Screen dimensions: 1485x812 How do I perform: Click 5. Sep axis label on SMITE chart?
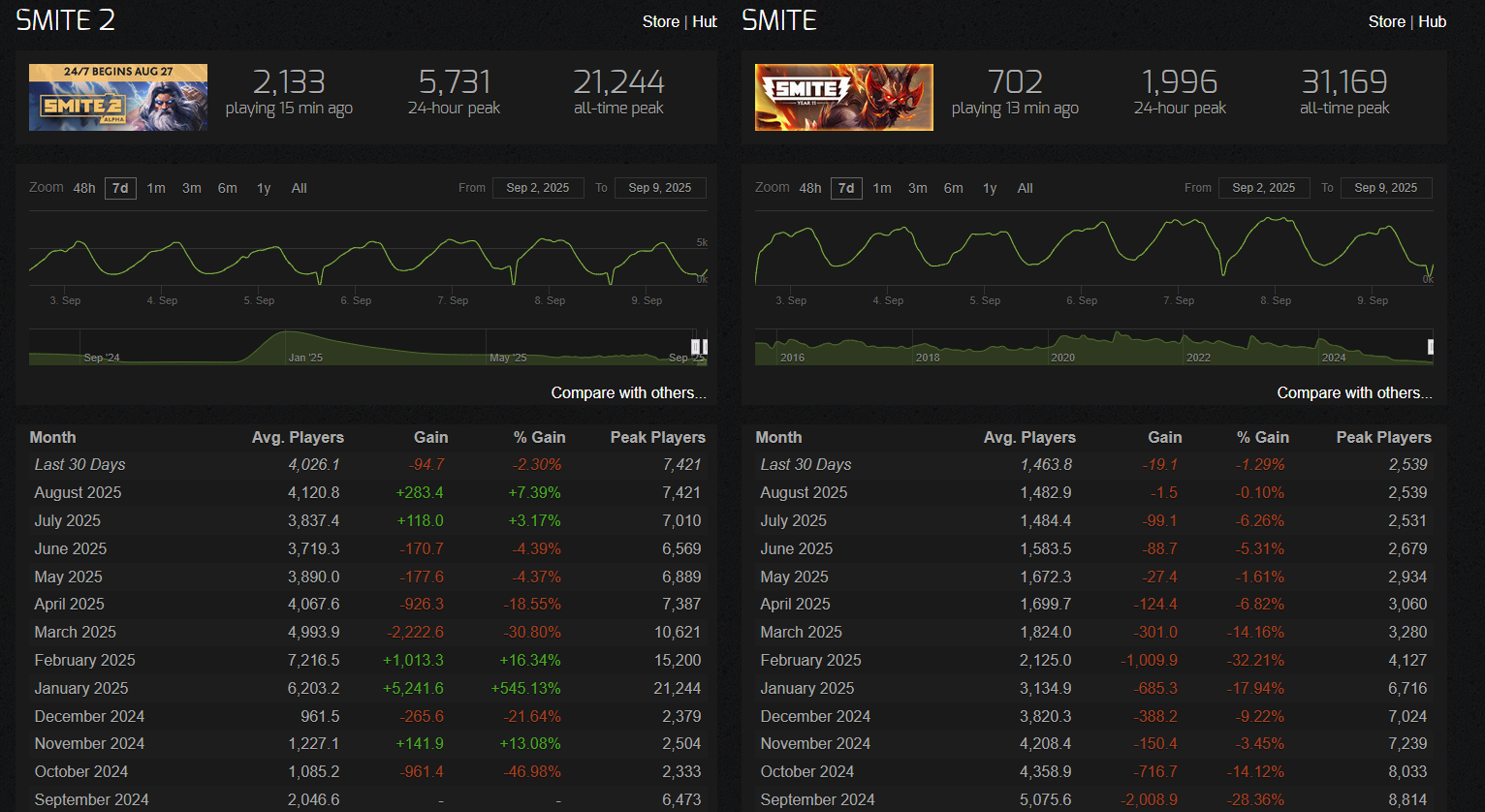click(985, 300)
